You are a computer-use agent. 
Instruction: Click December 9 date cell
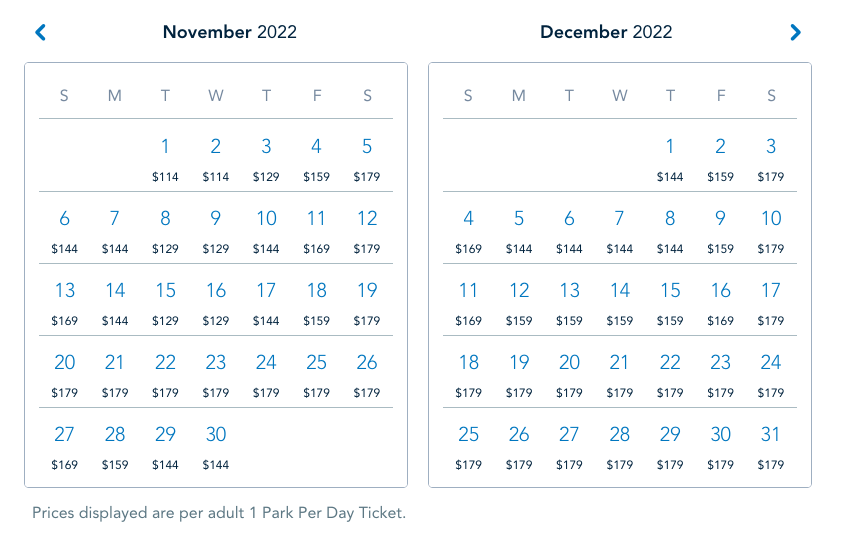coord(720,229)
